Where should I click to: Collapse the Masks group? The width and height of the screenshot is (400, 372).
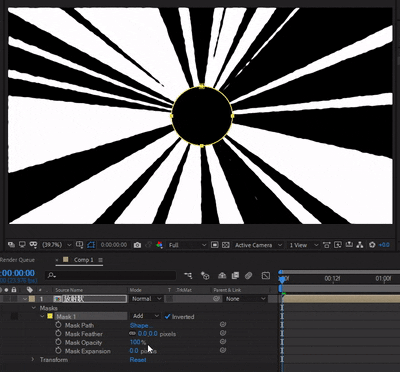click(x=33, y=308)
